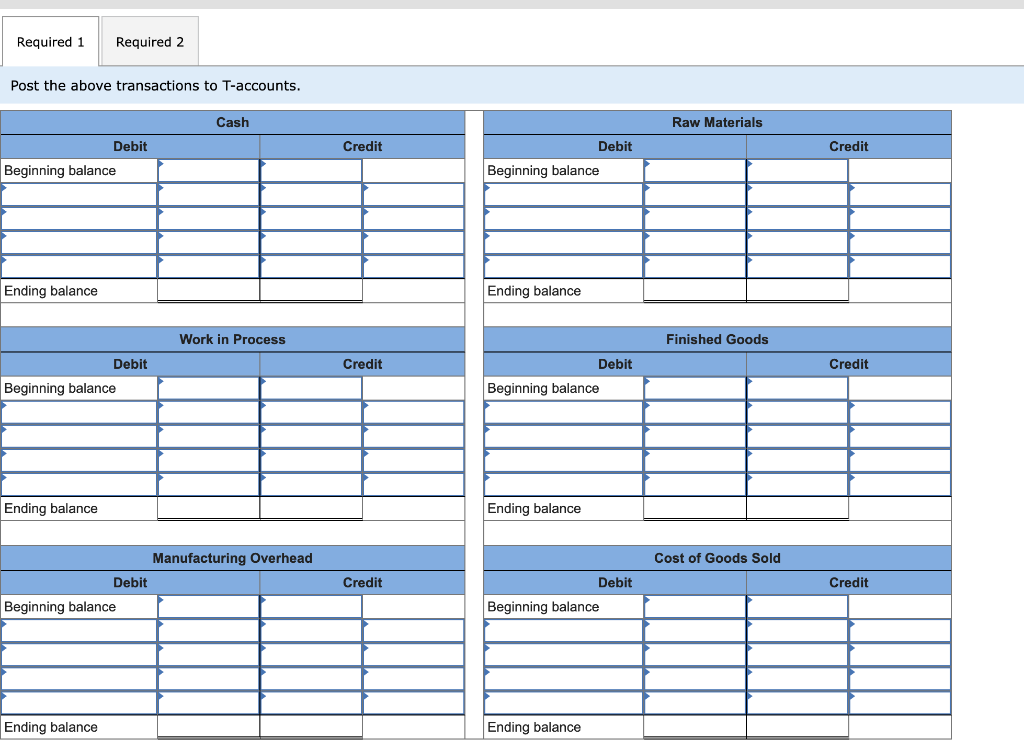The image size is (1024, 750).
Task: Switch to the Required 1 tab
Action: coord(50,42)
